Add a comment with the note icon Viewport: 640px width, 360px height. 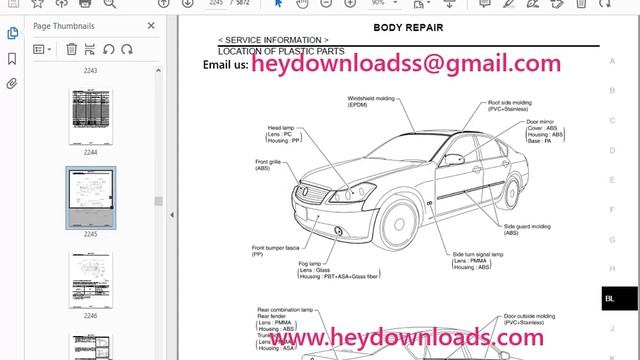tap(484, 4)
